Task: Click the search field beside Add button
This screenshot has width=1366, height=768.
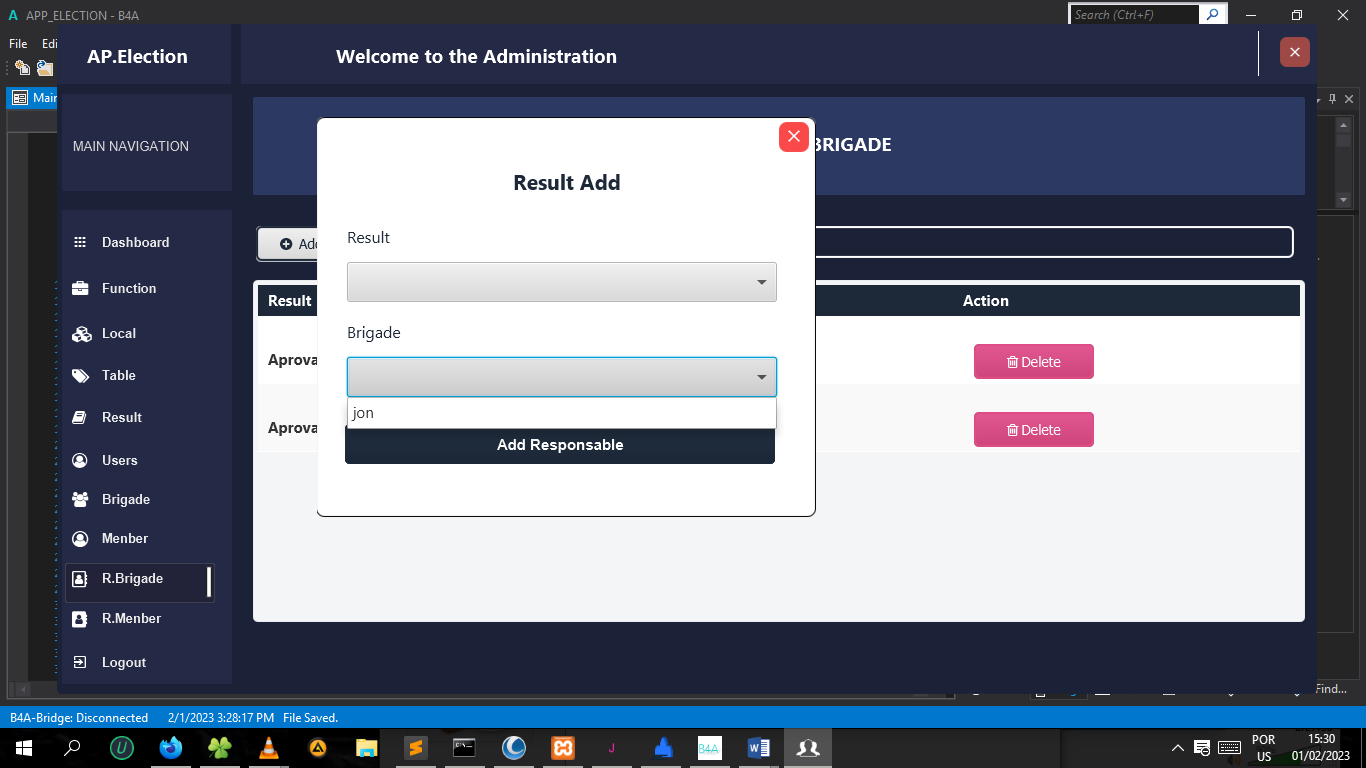Action: point(1054,242)
